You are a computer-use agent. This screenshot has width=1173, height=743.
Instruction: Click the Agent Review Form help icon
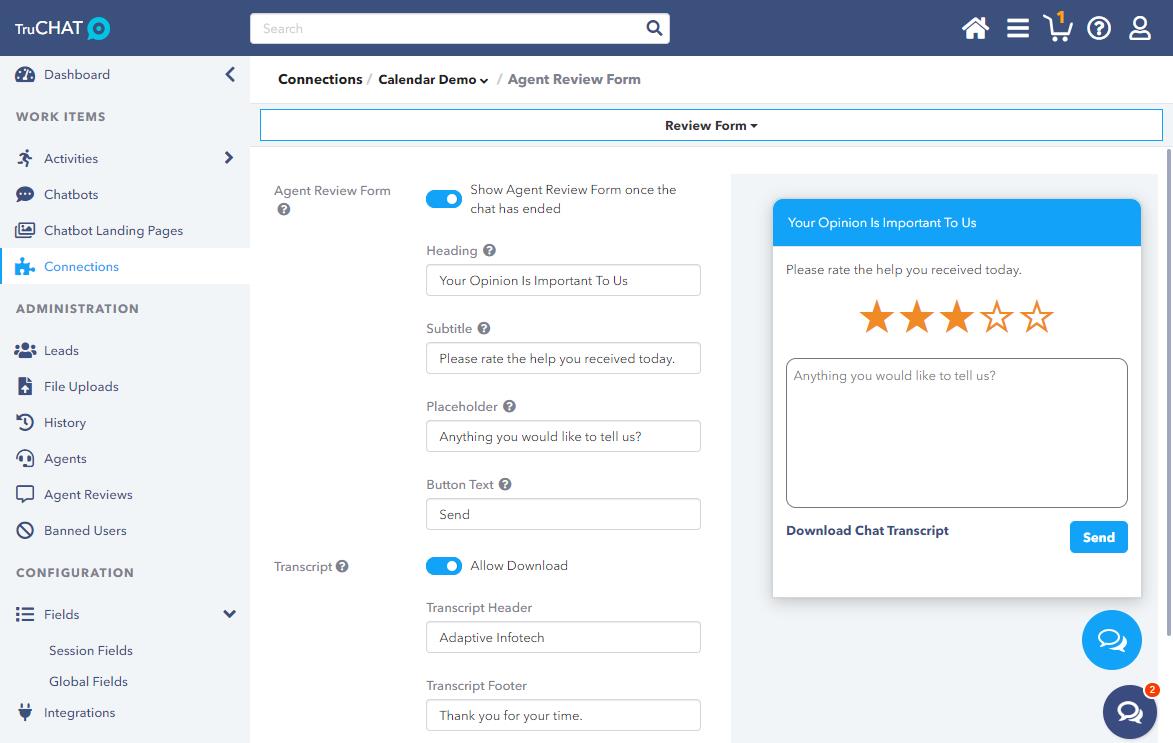284,210
